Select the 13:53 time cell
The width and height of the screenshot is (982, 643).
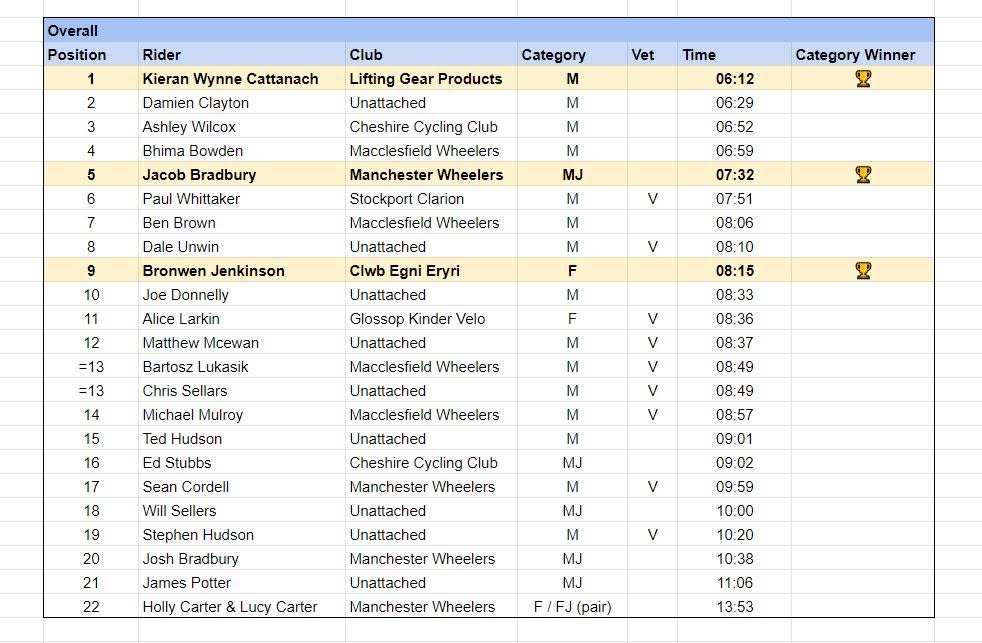point(734,607)
